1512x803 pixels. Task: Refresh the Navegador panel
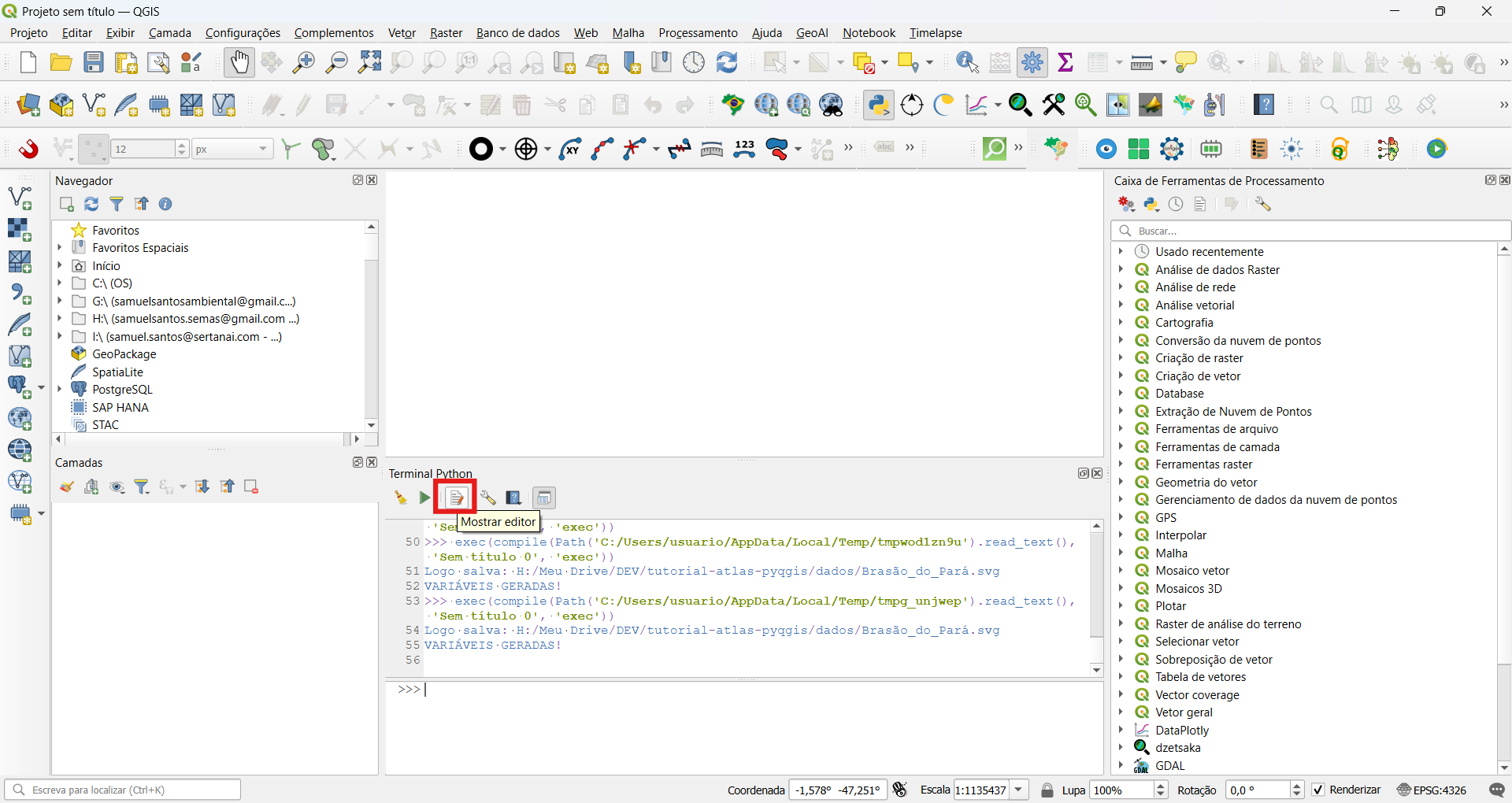tap(91, 203)
